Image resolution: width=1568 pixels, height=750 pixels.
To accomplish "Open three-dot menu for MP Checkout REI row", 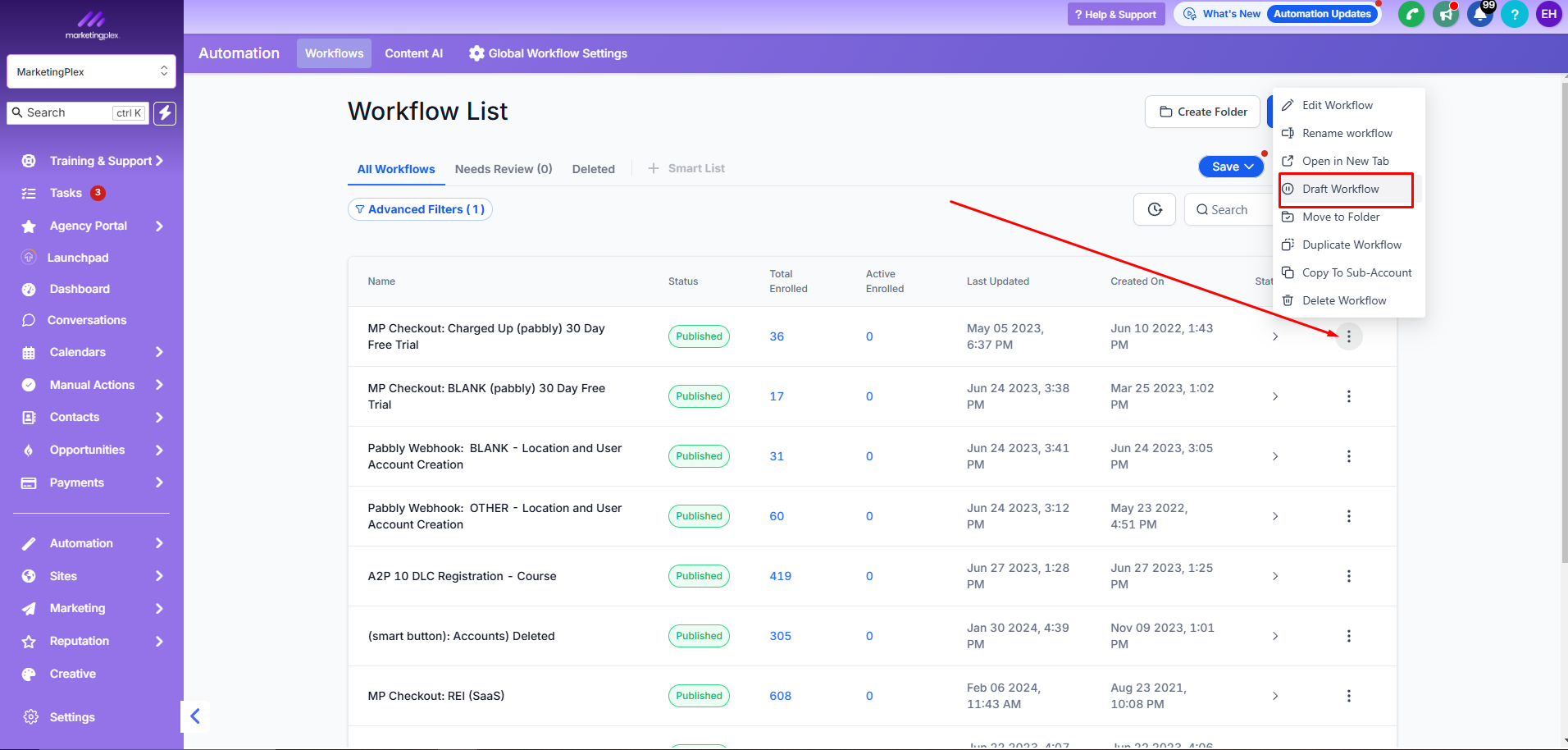I will click(x=1348, y=696).
